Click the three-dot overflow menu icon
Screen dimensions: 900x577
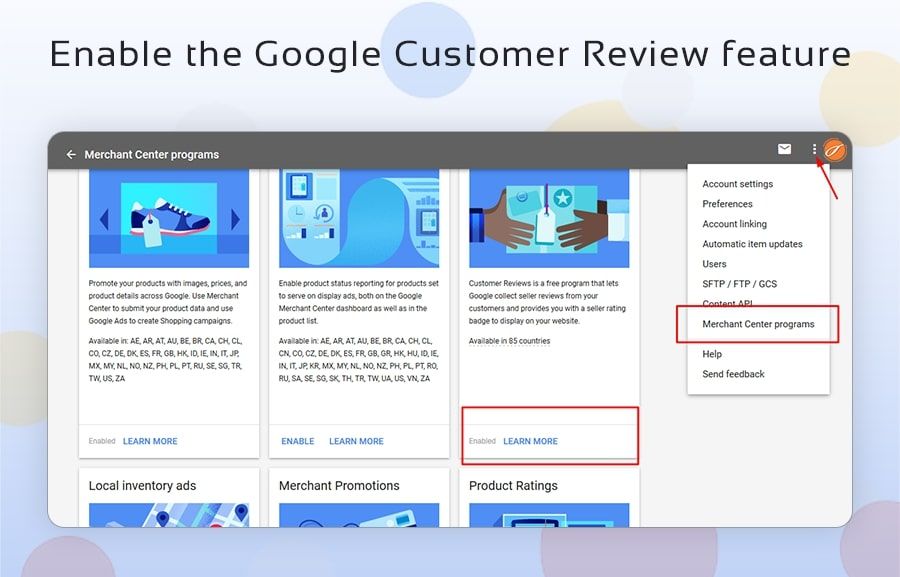pos(814,150)
